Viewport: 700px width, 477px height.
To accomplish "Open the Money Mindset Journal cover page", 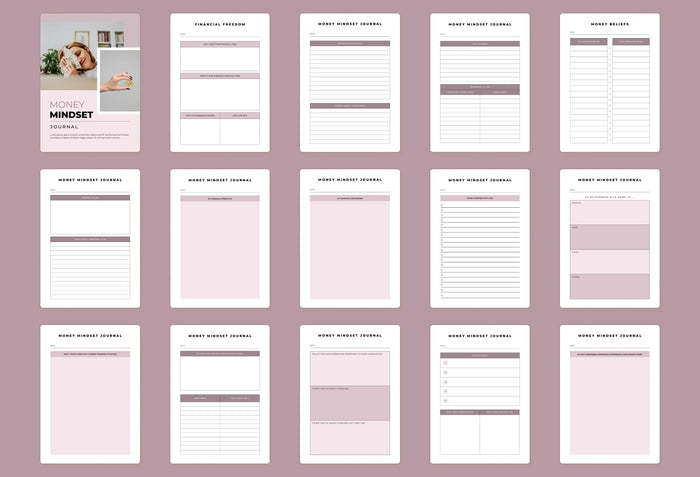I will pos(90,83).
